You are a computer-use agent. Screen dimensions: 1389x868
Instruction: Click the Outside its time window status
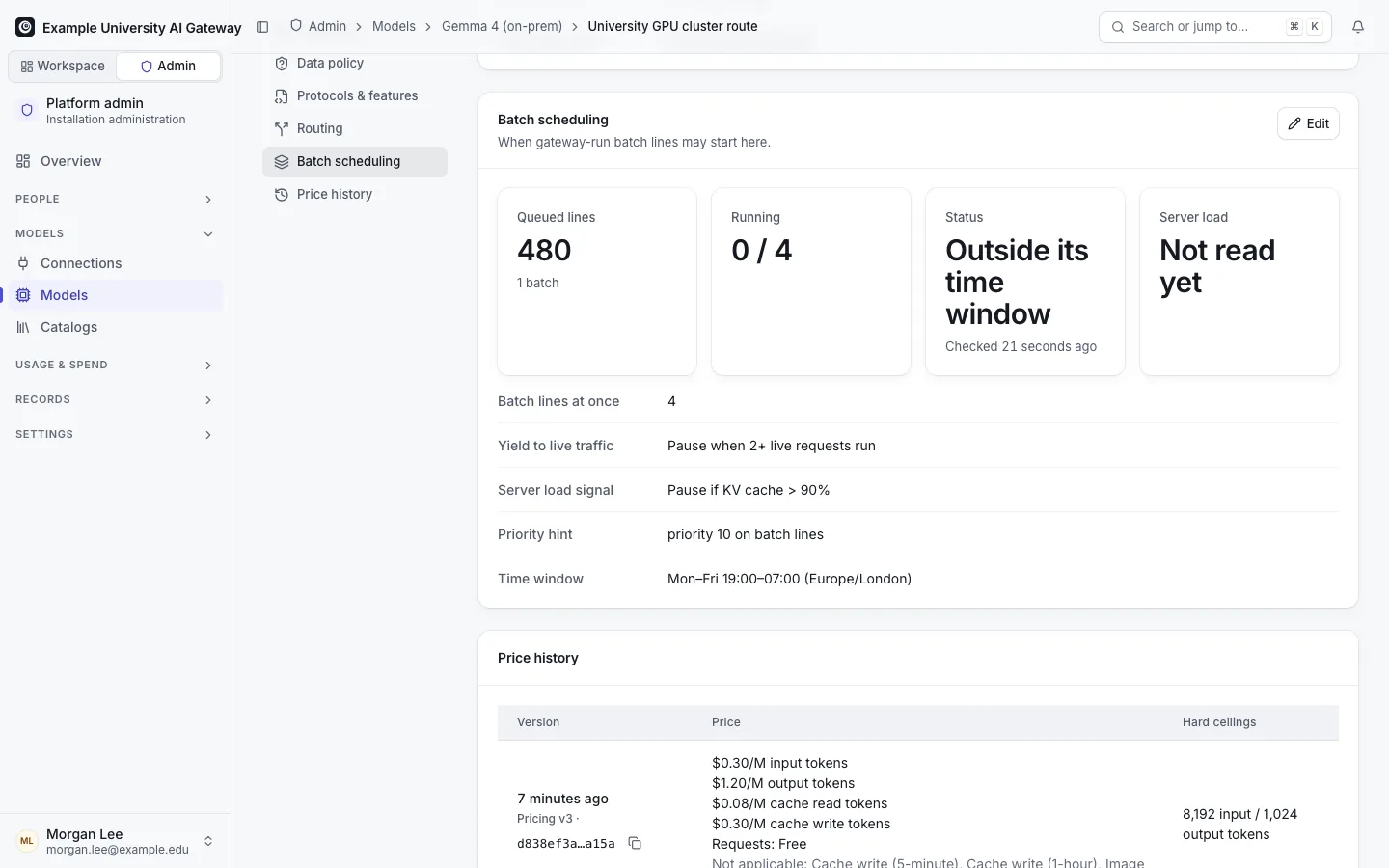(1017, 282)
